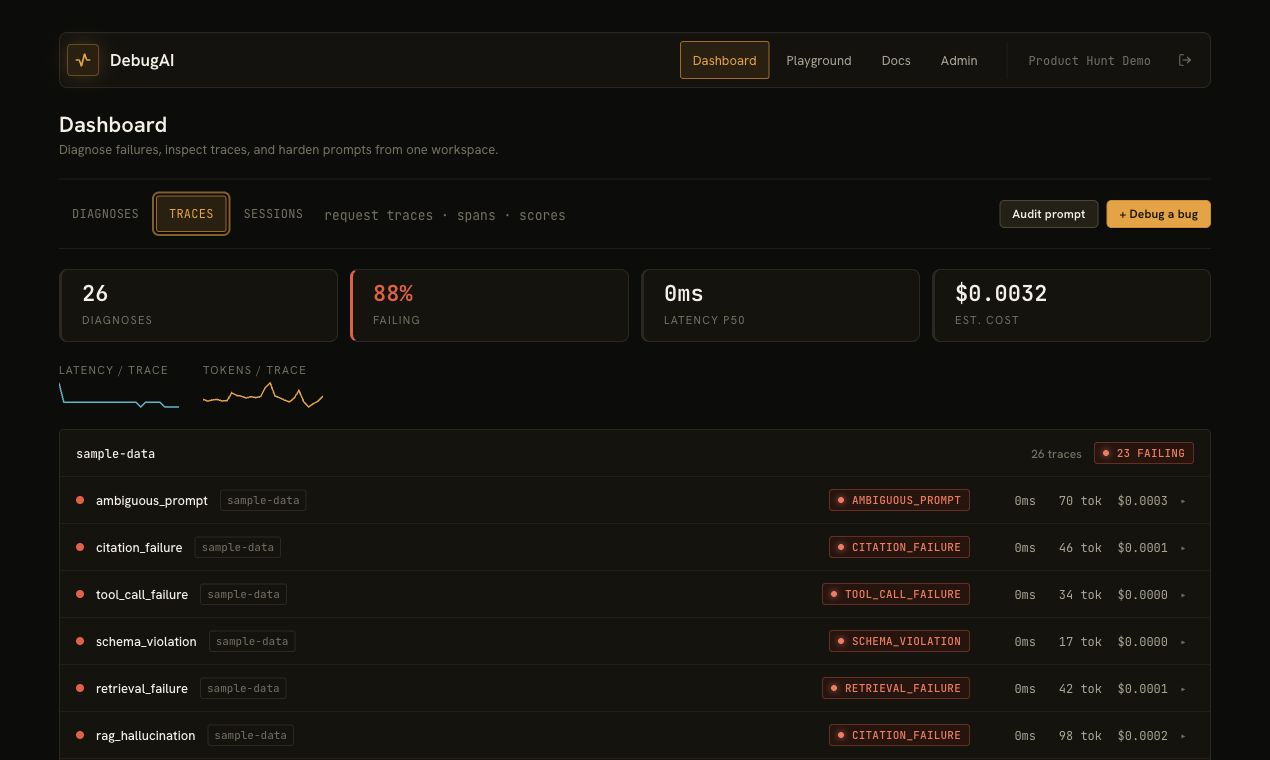Click red status dot for ambiguous_prompt

[x=80, y=500]
